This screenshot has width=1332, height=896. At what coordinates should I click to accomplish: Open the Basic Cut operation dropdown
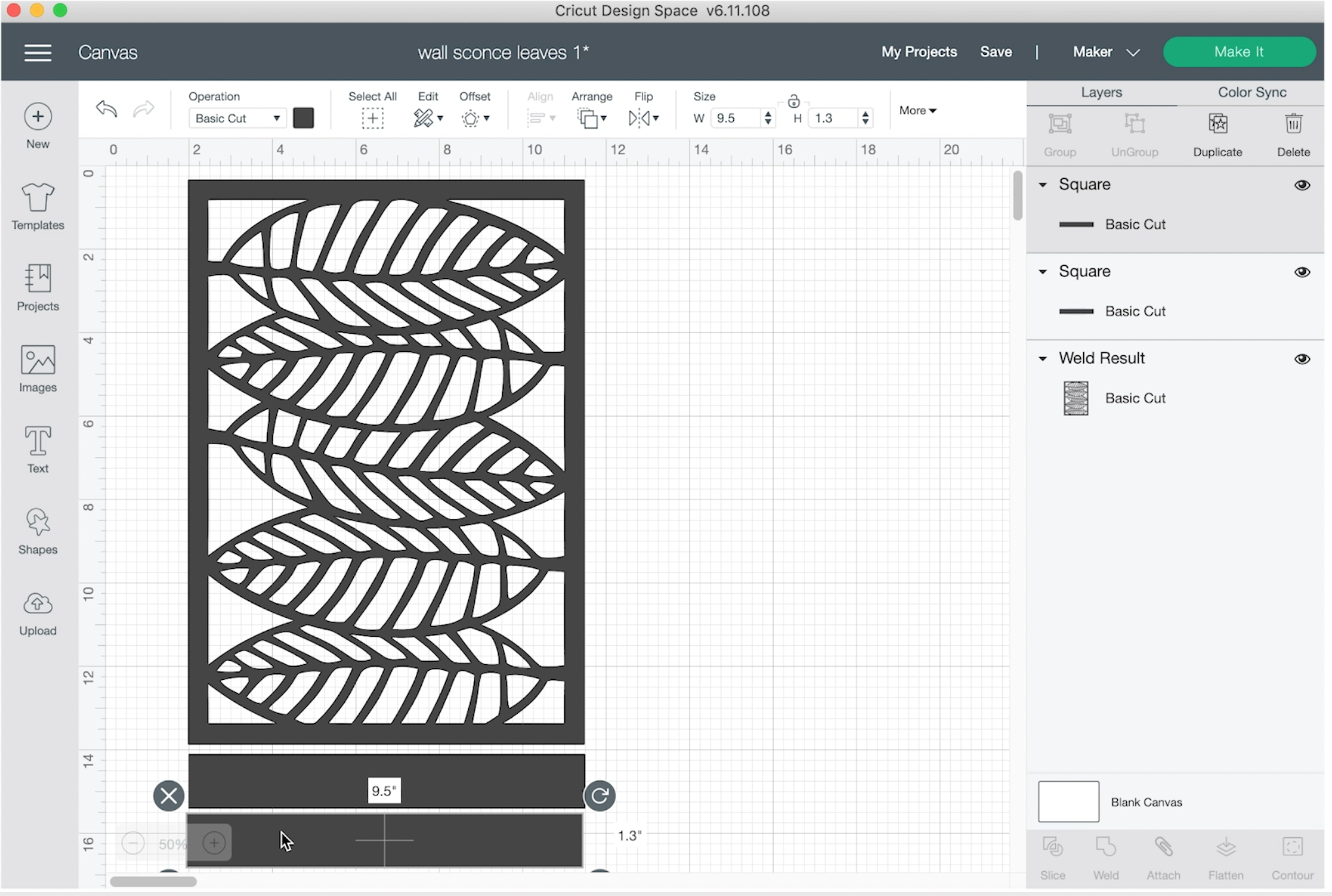[237, 118]
